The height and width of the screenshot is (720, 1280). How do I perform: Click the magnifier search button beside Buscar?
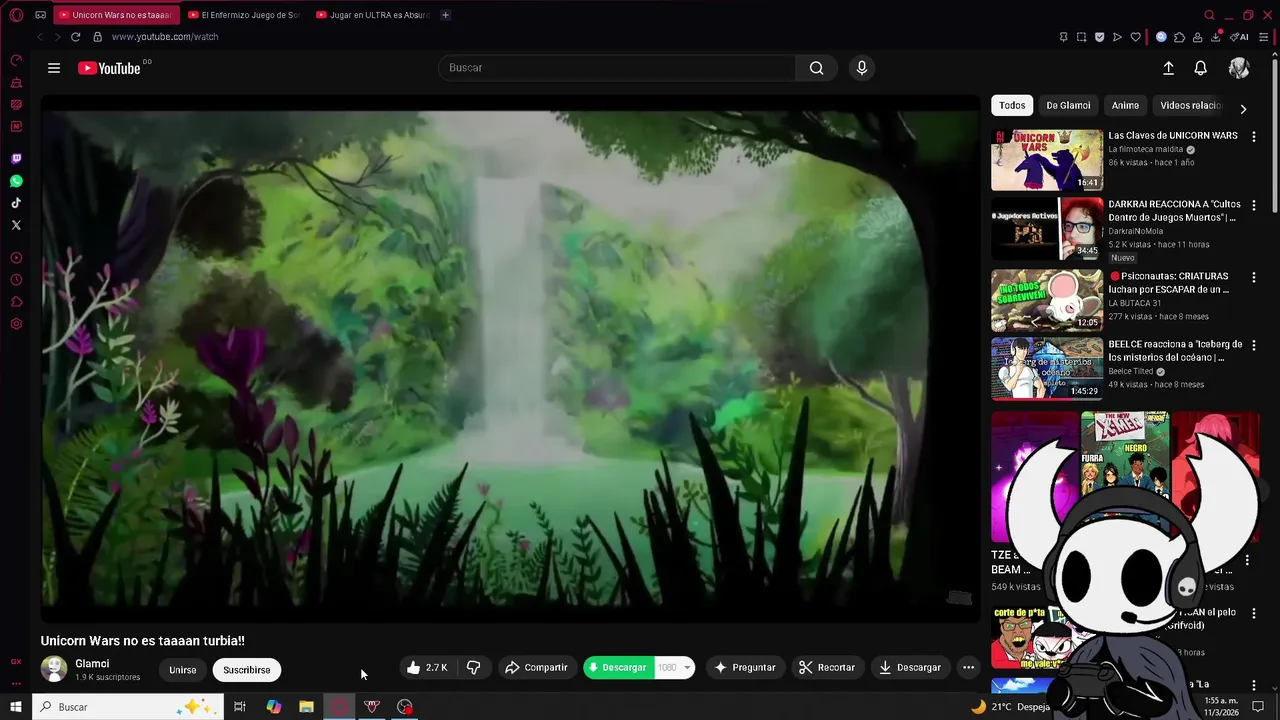[x=816, y=68]
